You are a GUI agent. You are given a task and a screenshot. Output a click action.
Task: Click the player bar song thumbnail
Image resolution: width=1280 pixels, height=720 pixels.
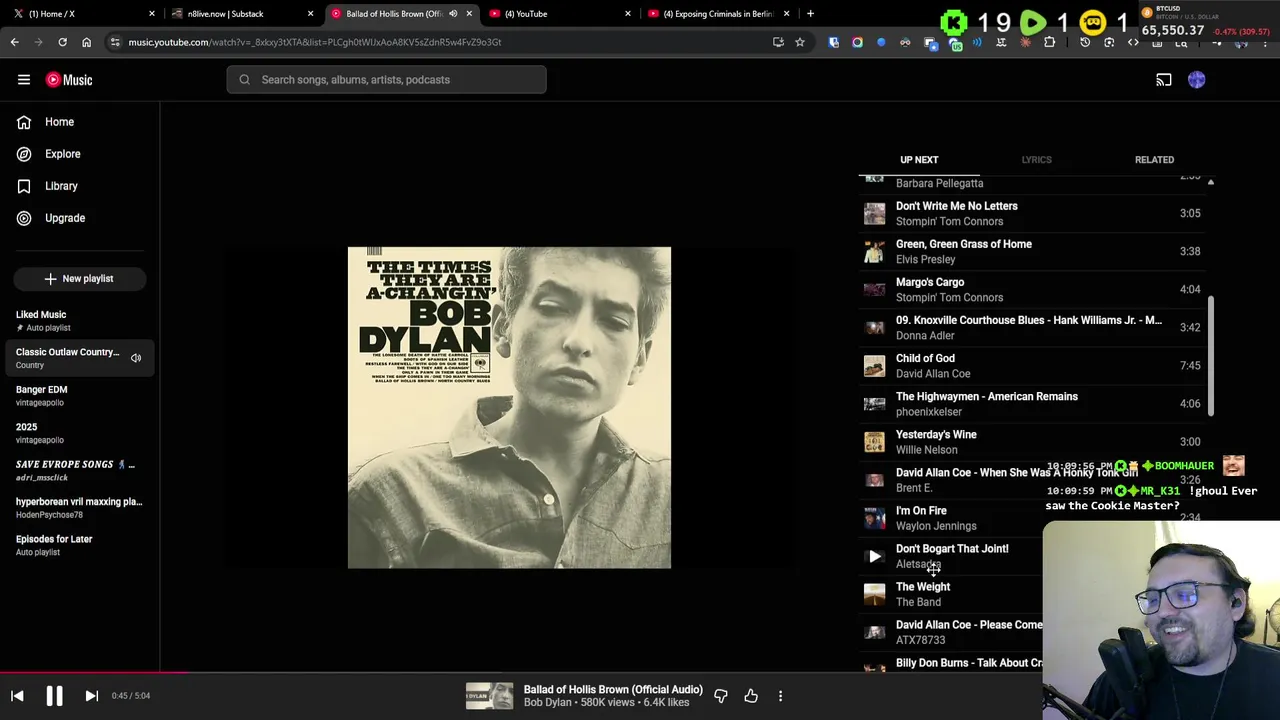point(489,696)
